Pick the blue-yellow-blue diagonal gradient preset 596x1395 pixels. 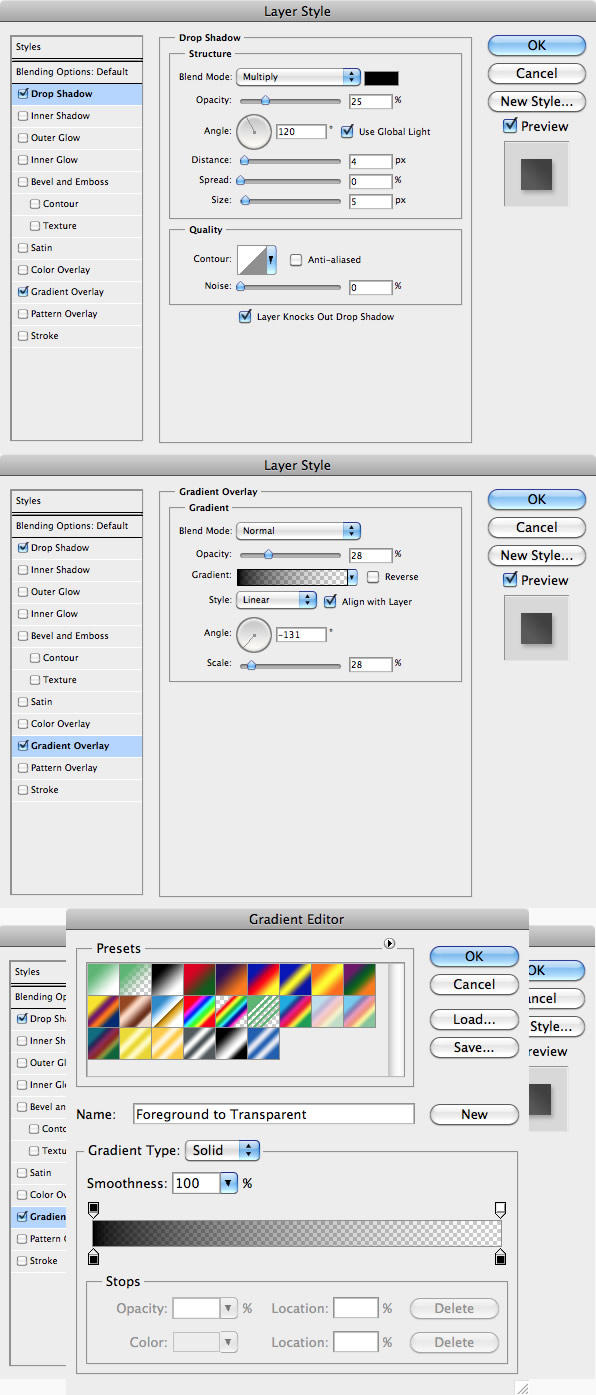click(x=296, y=979)
